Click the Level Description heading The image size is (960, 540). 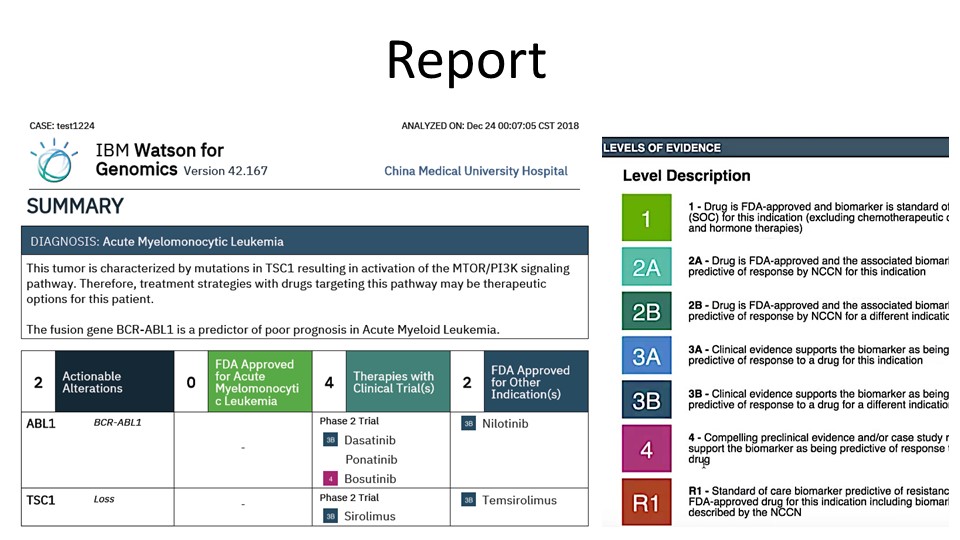(x=686, y=176)
